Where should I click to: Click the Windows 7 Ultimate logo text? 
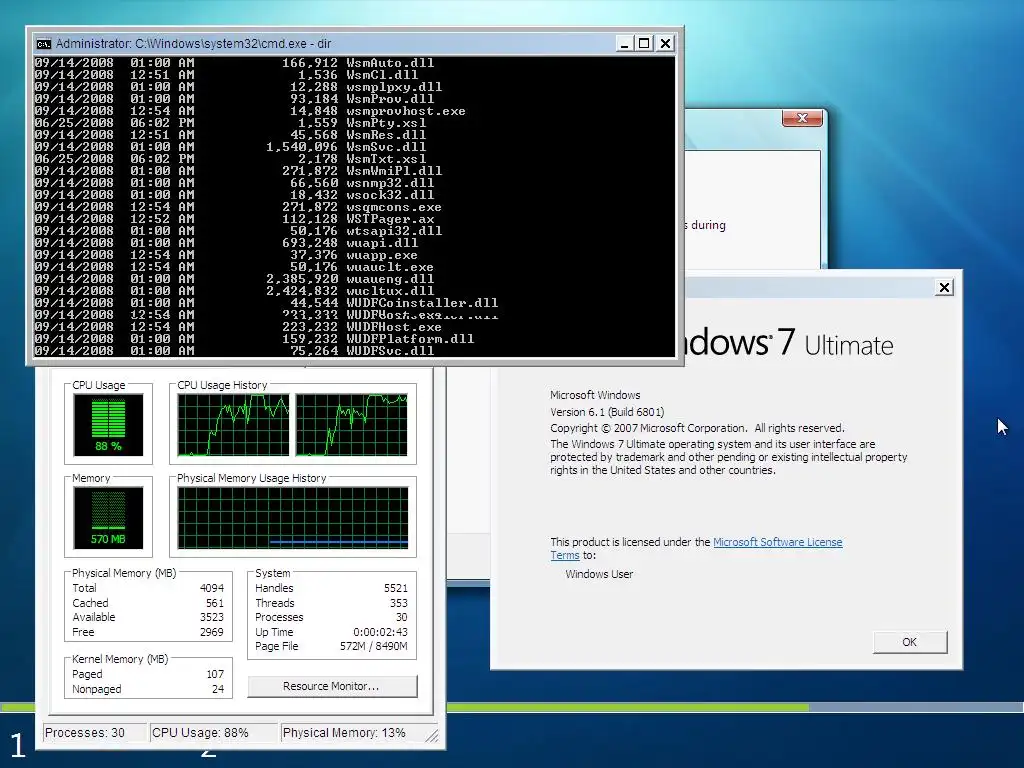(788, 342)
